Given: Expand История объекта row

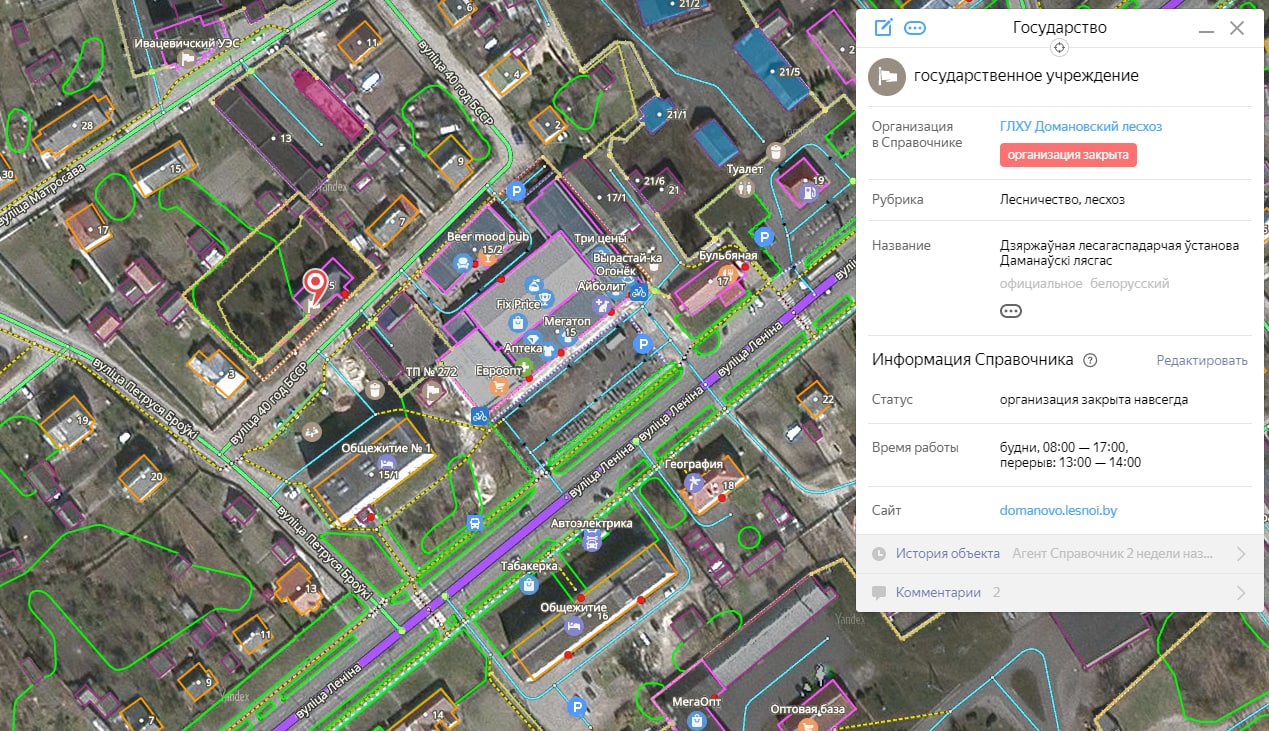Looking at the screenshot, I should (1062, 553).
